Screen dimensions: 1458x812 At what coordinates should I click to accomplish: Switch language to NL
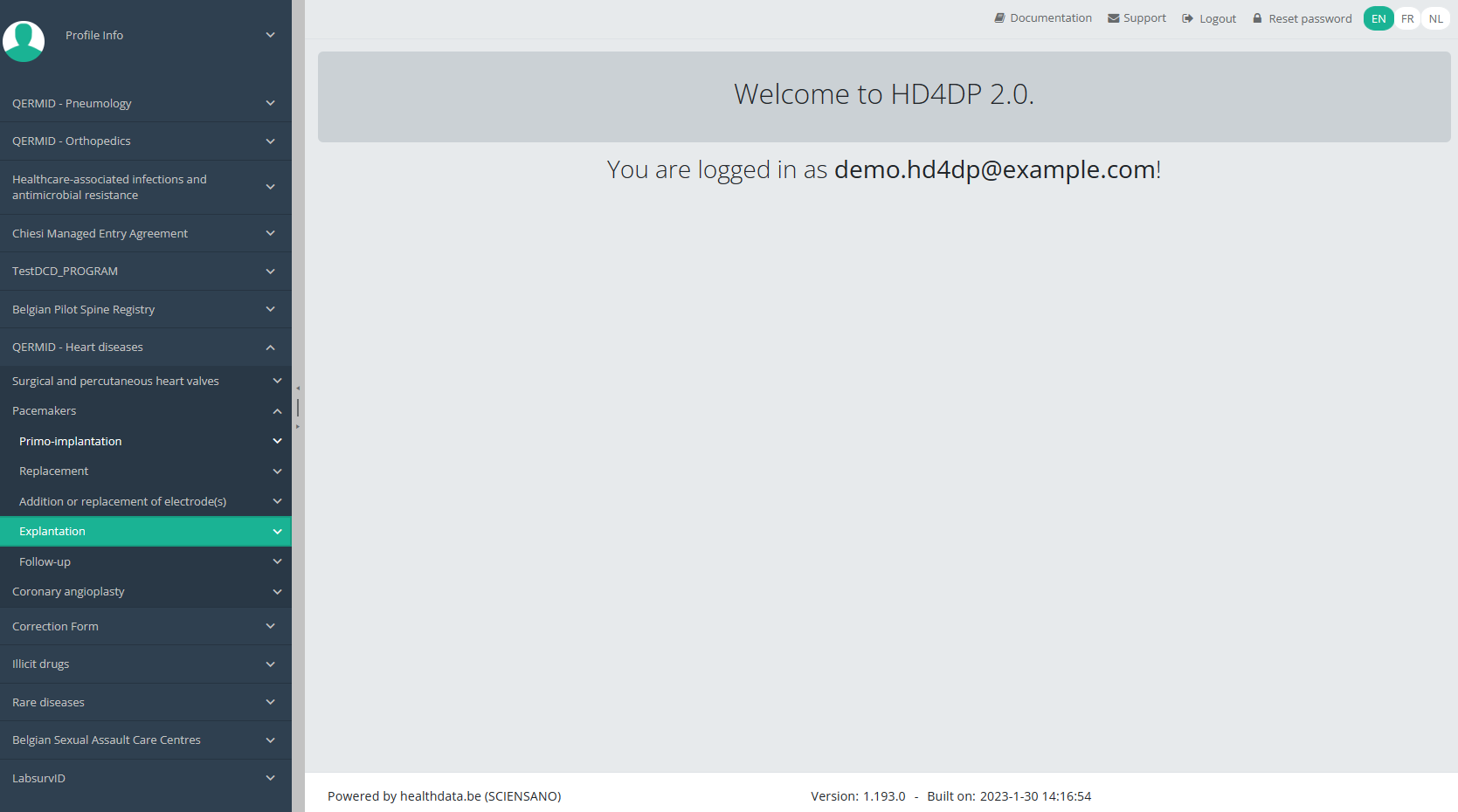[1435, 18]
